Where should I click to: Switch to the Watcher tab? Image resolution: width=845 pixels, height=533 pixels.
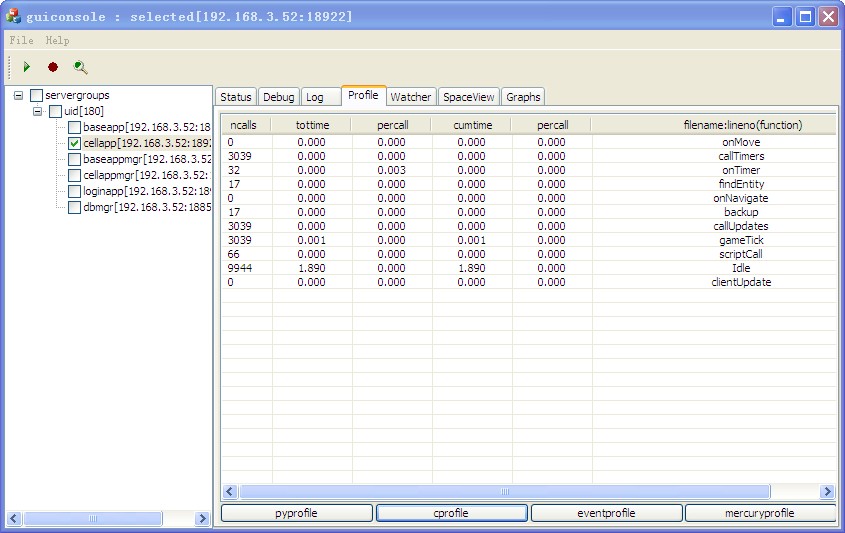(x=410, y=97)
